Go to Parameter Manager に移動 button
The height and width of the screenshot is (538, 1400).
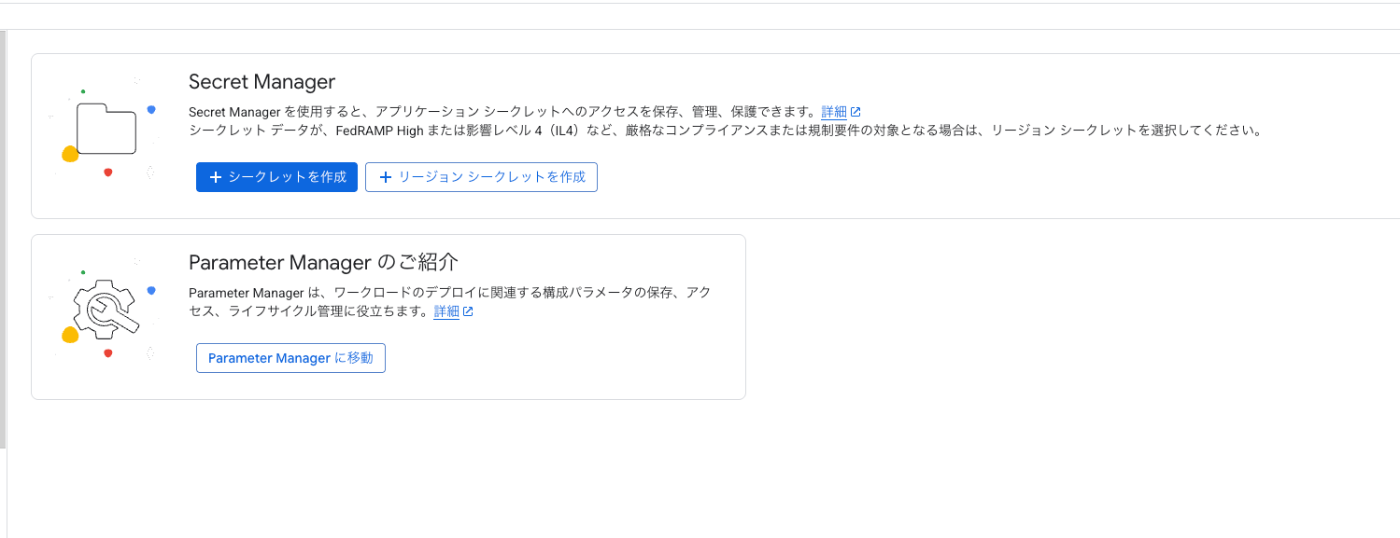click(x=291, y=358)
